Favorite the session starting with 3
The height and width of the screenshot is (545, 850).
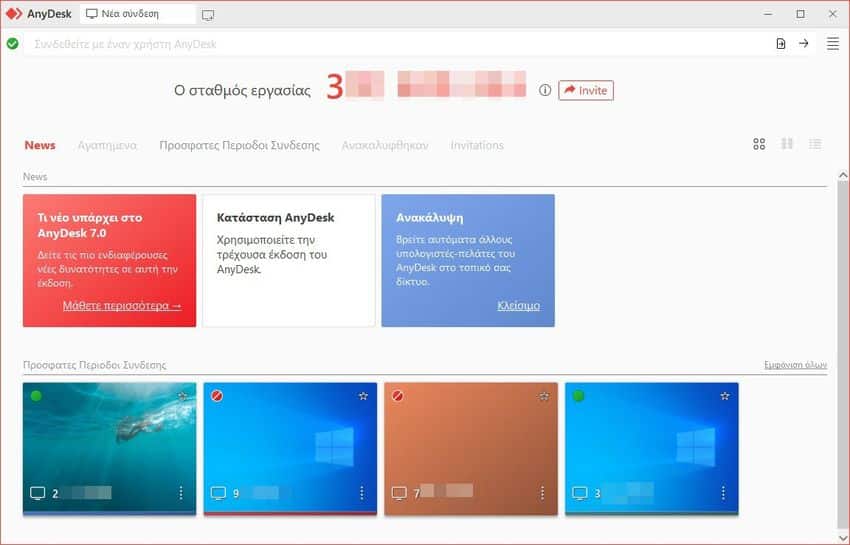click(x=725, y=396)
